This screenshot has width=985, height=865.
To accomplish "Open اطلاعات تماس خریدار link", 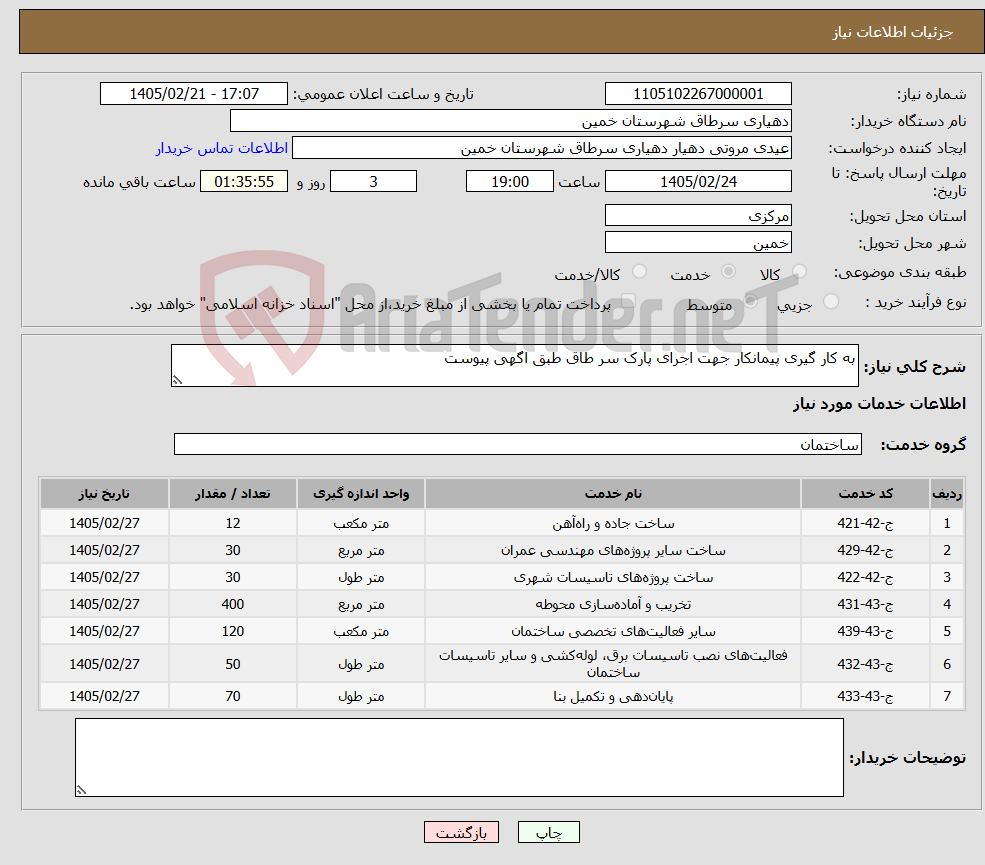I will [222, 148].
